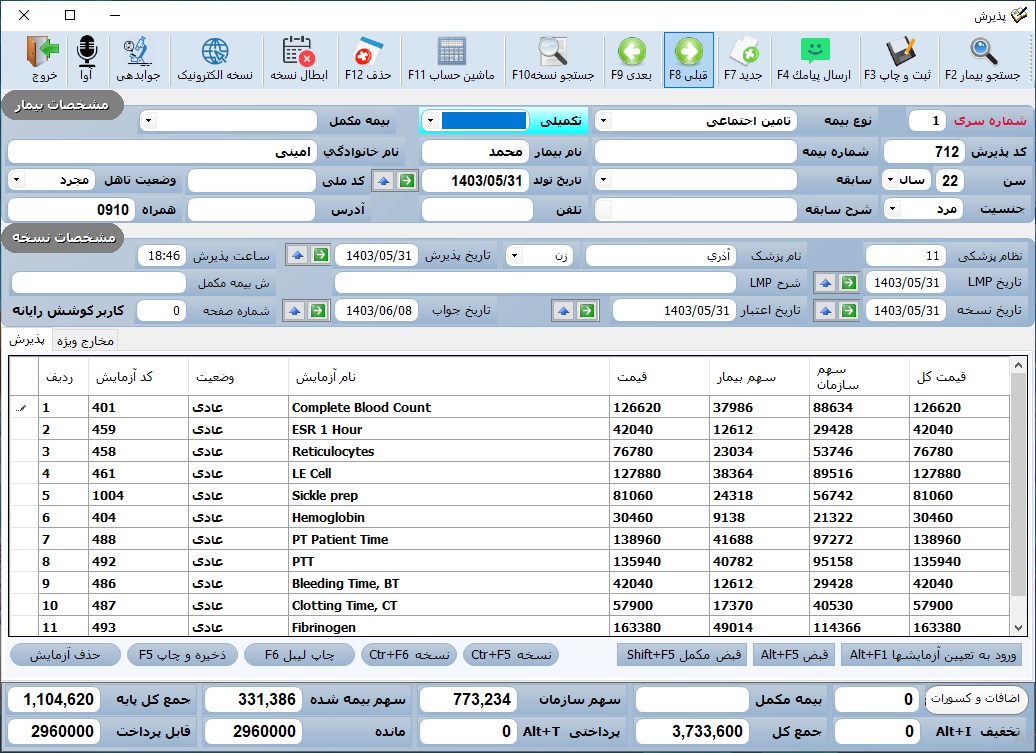
Task: Open the جنسیت gender dropdown
Action: (x=893, y=210)
